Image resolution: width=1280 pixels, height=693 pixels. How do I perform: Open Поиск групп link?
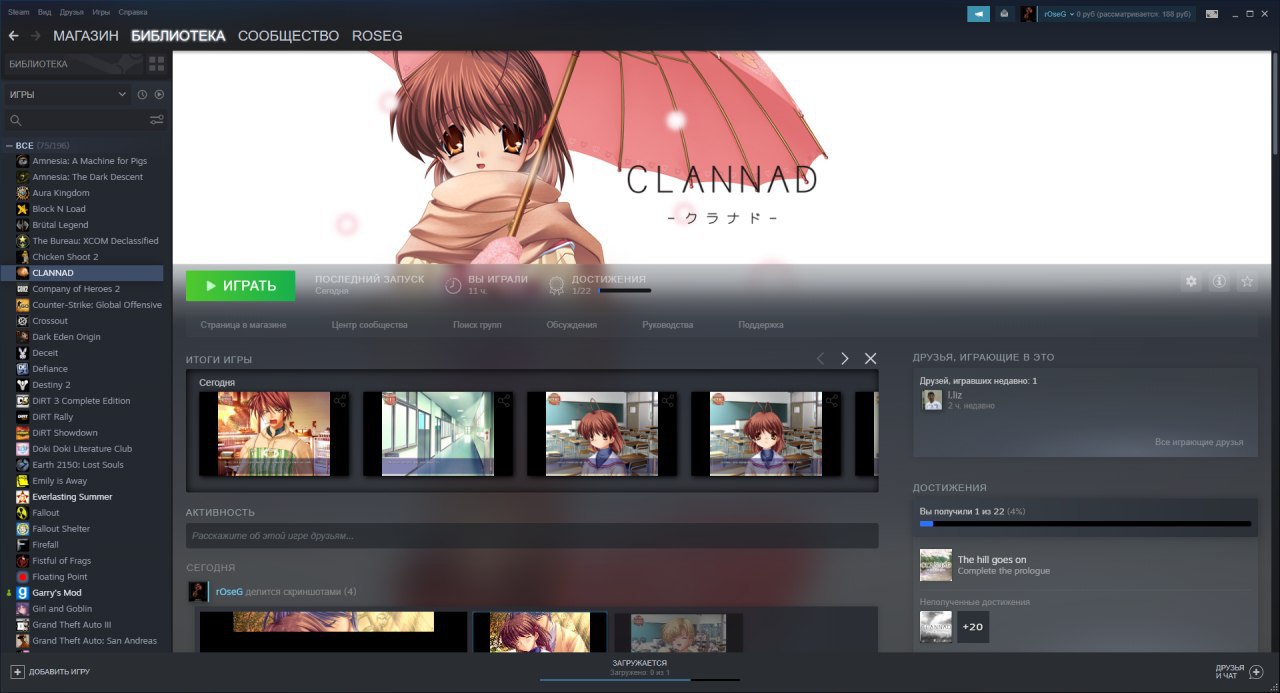pos(477,325)
